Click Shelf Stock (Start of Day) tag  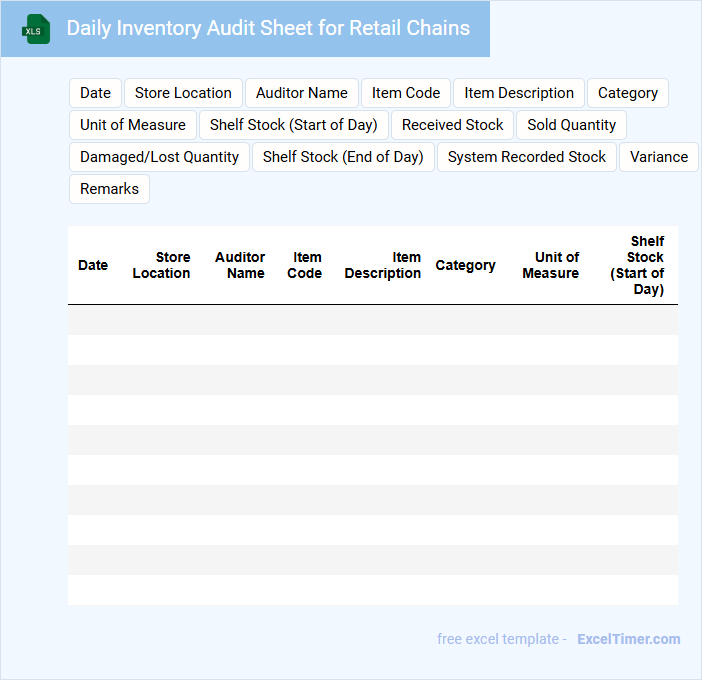[x=293, y=125]
